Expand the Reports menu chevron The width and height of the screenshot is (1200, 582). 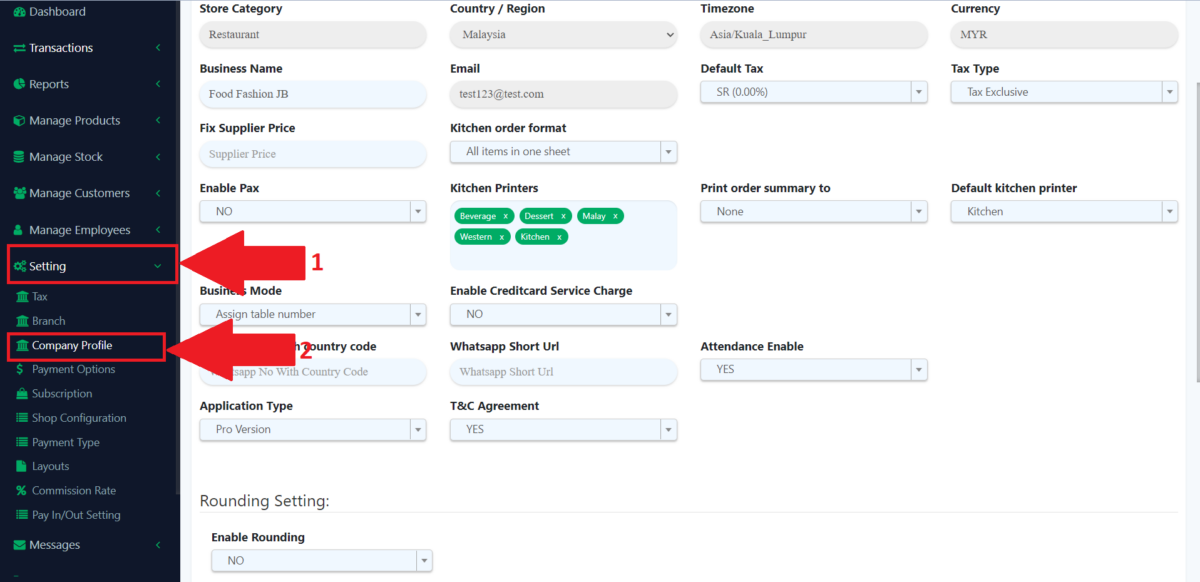pyautogui.click(x=158, y=84)
